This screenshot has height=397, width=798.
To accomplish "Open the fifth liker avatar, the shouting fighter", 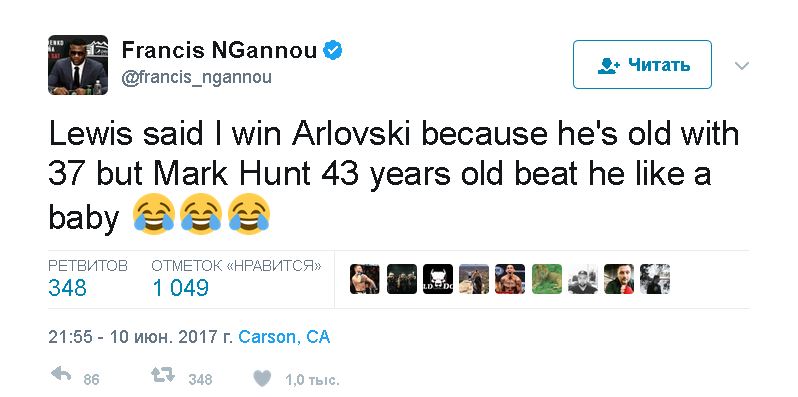I will pos(510,279).
